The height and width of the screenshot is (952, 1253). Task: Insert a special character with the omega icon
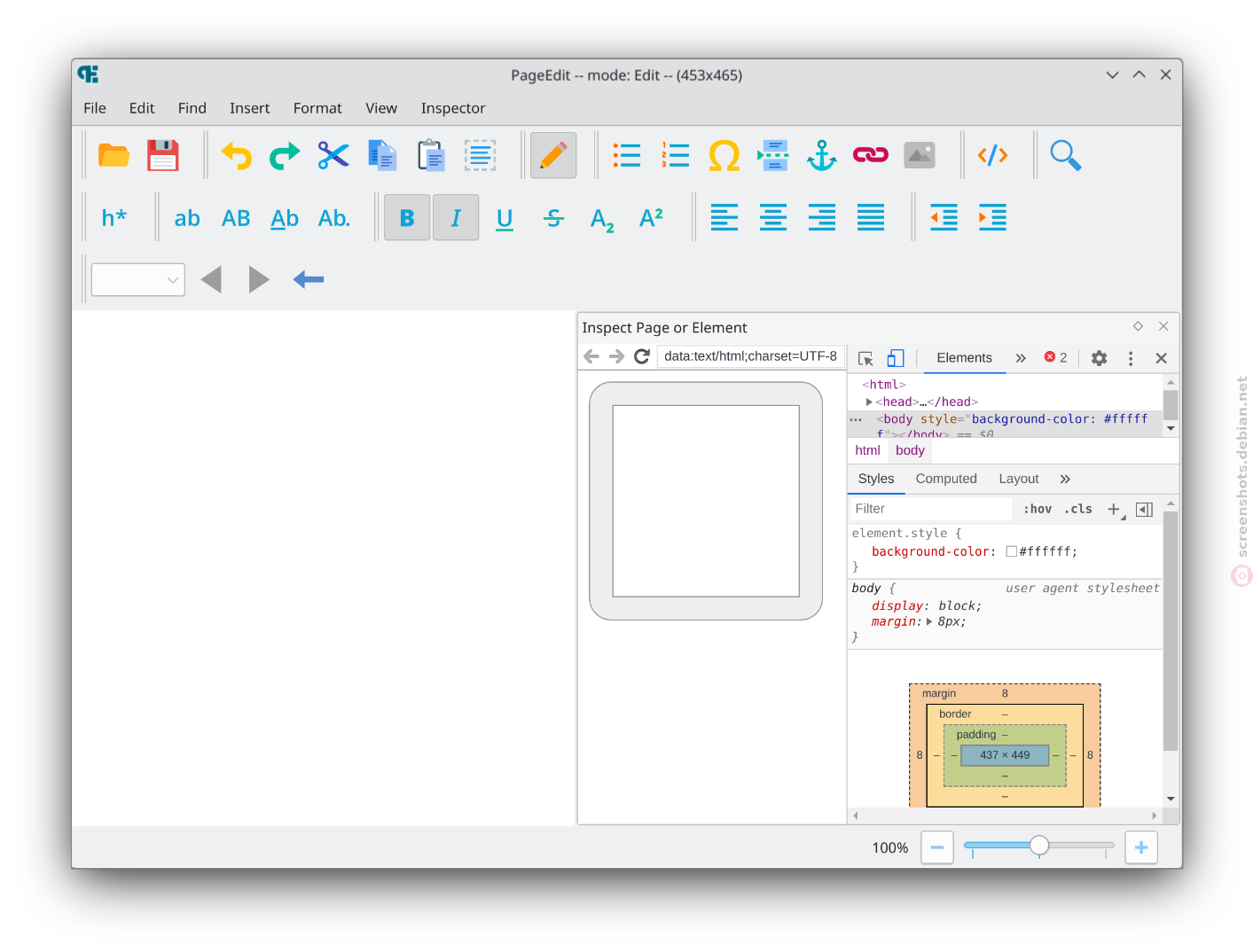pos(724,156)
